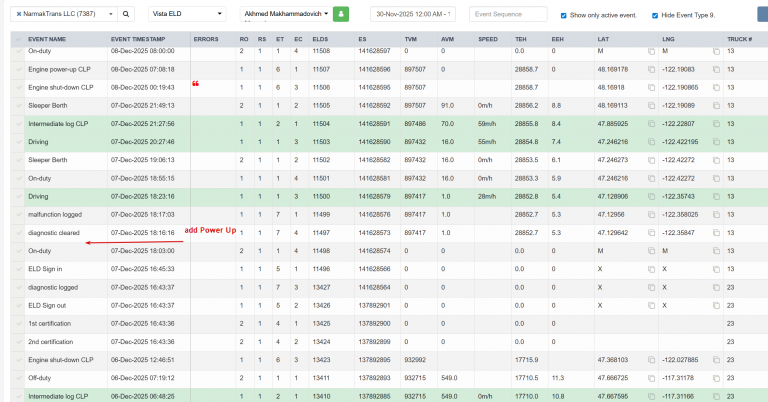The height and width of the screenshot is (402, 768).
Task: Sort by the LAT column header
Action: [603, 39]
